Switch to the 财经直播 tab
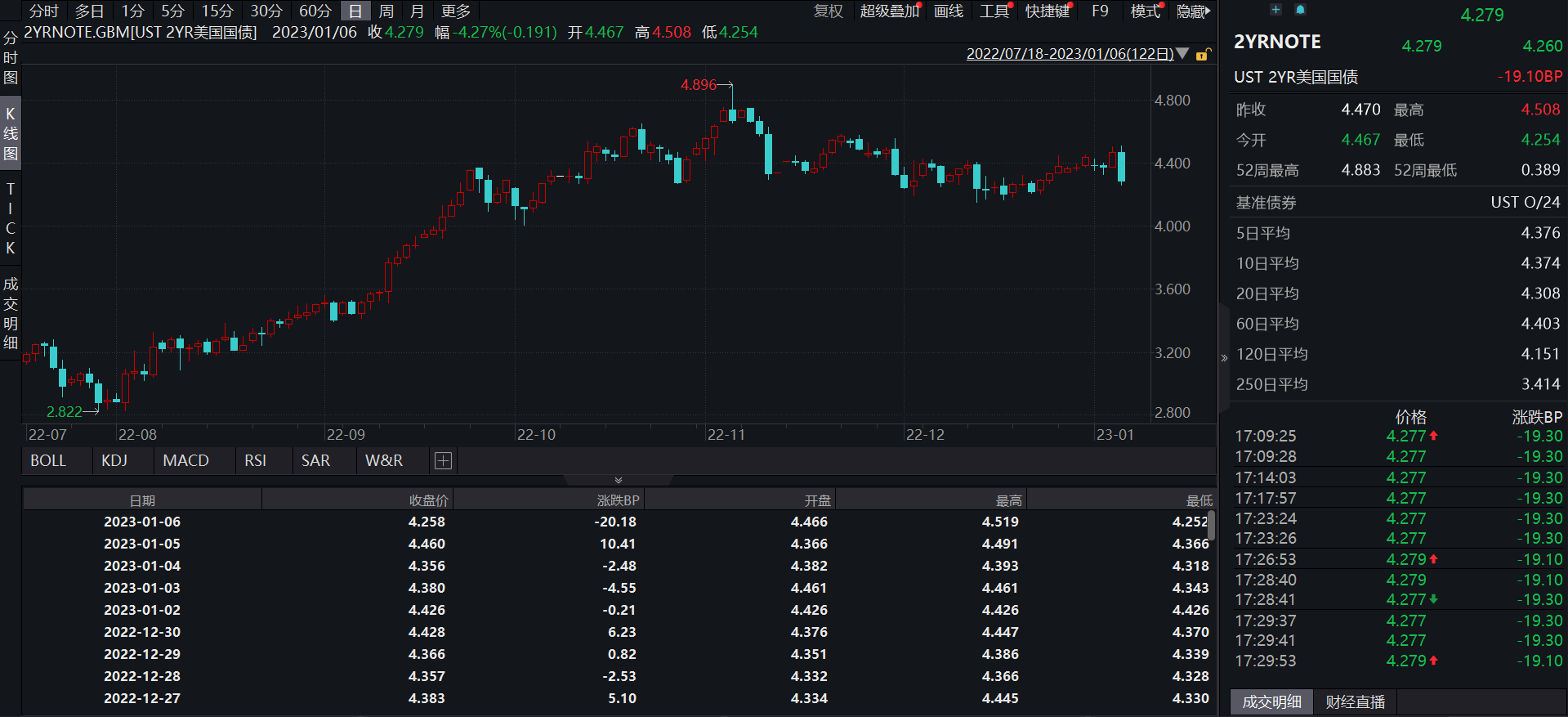 pyautogui.click(x=1355, y=701)
